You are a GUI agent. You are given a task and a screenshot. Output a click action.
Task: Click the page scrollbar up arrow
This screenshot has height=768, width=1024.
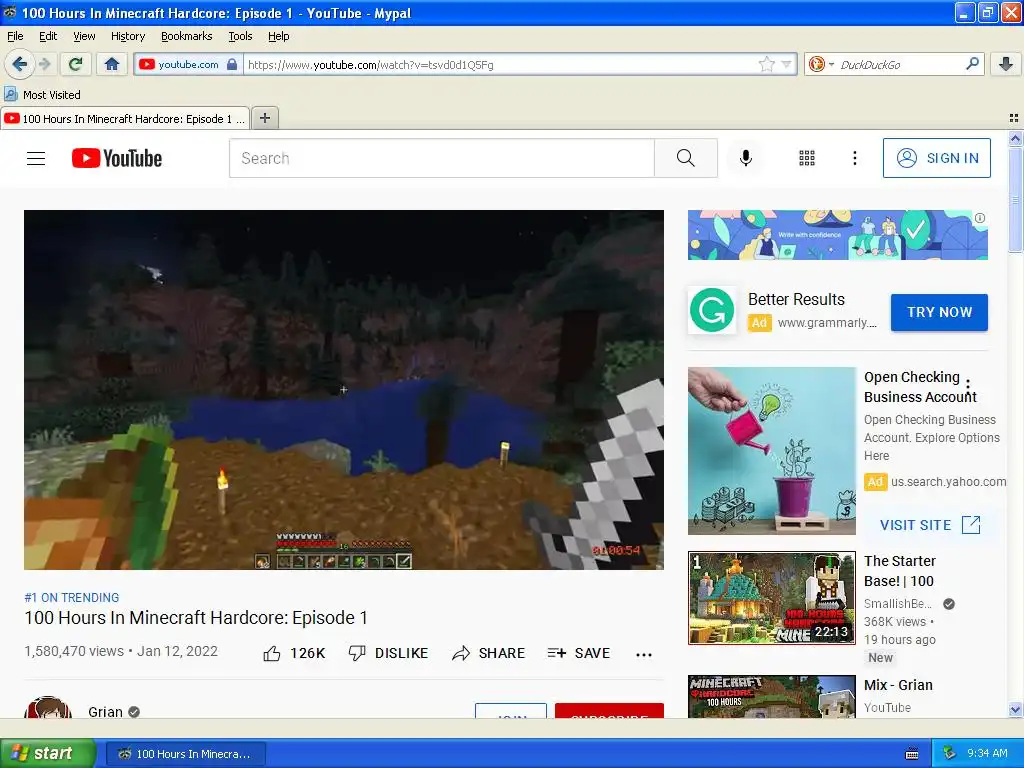[x=1015, y=138]
